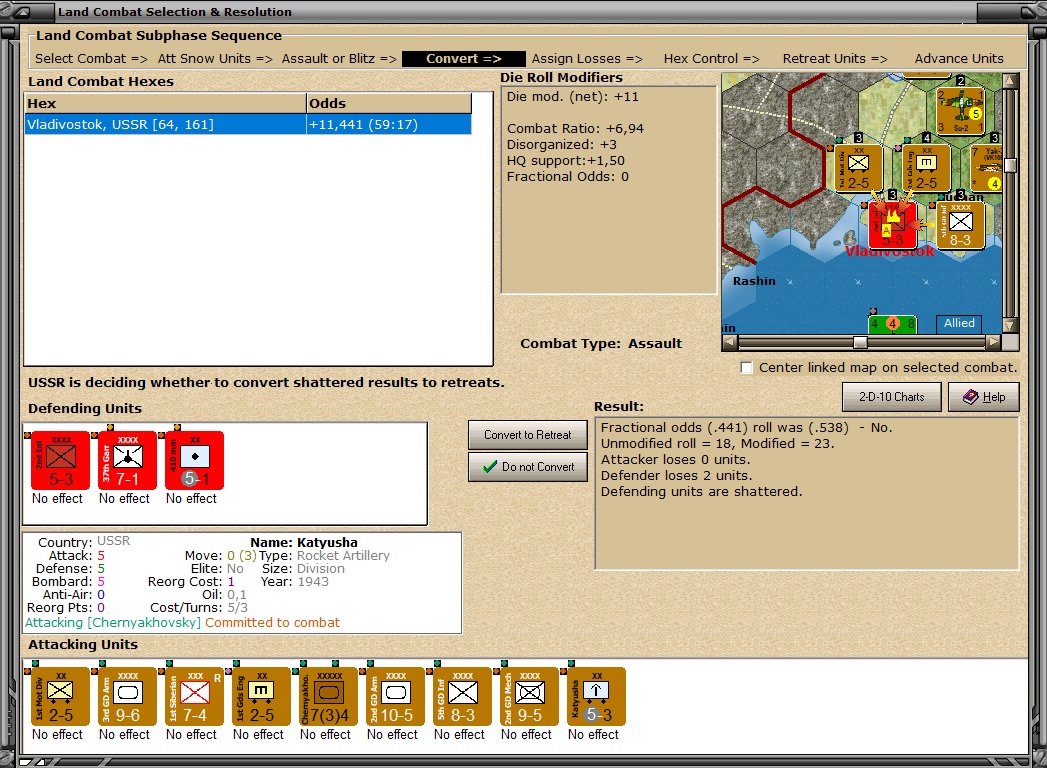Select the 3rd GD Arm 9-6 unit
Screen dimensions: 1047x768
point(124,697)
